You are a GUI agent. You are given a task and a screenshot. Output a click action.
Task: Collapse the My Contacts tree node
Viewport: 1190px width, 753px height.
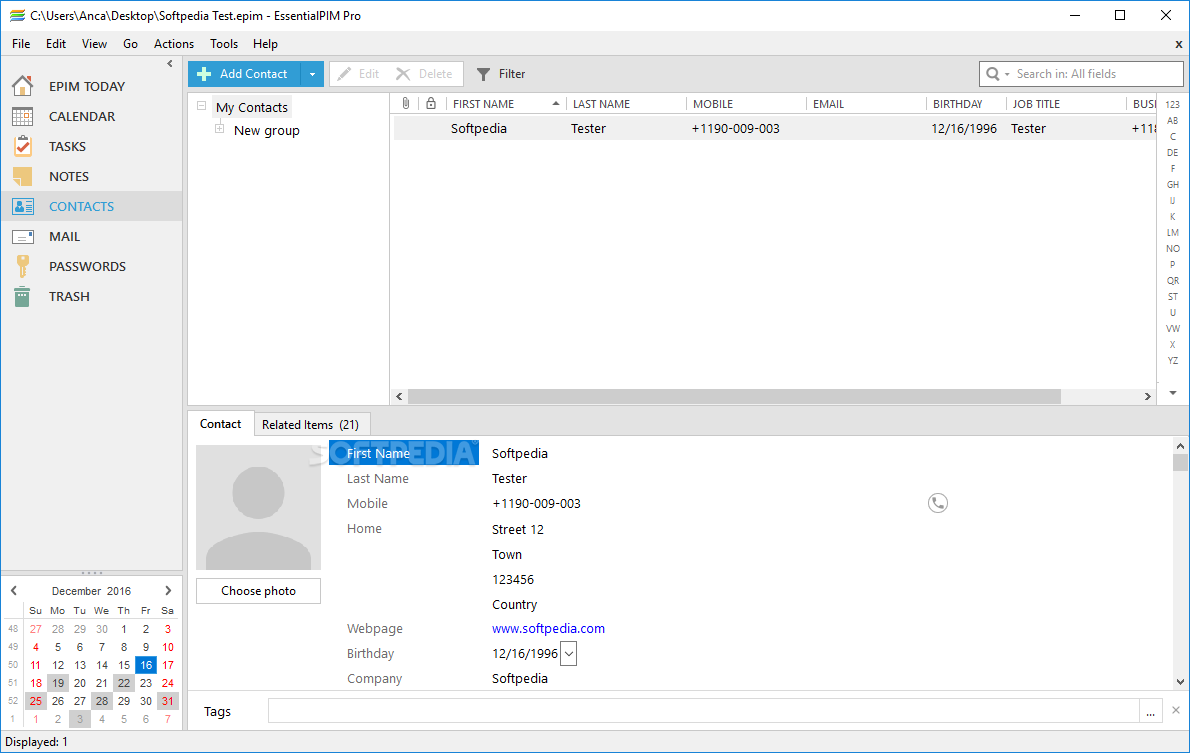click(x=202, y=106)
